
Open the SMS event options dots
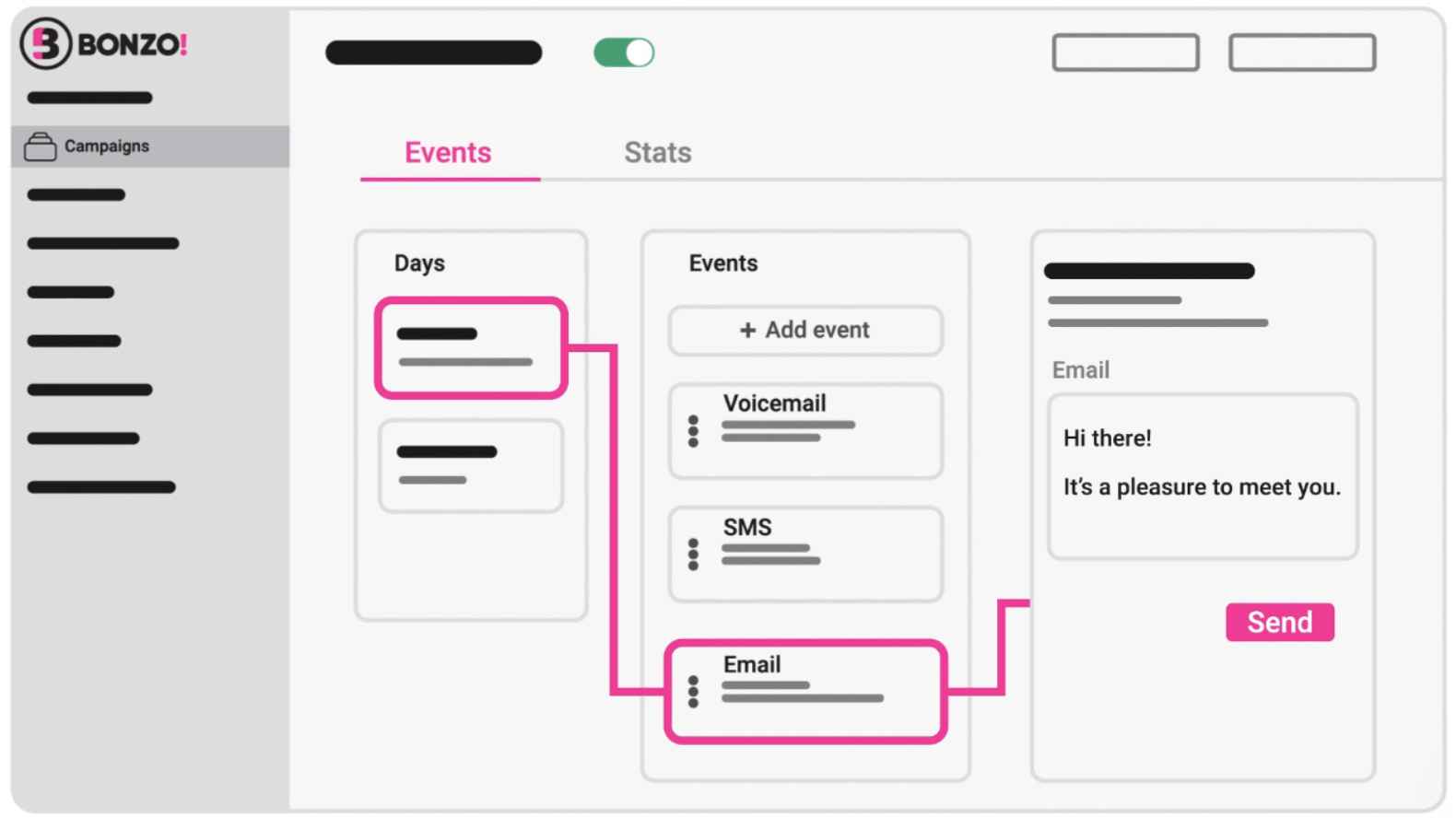(x=693, y=555)
